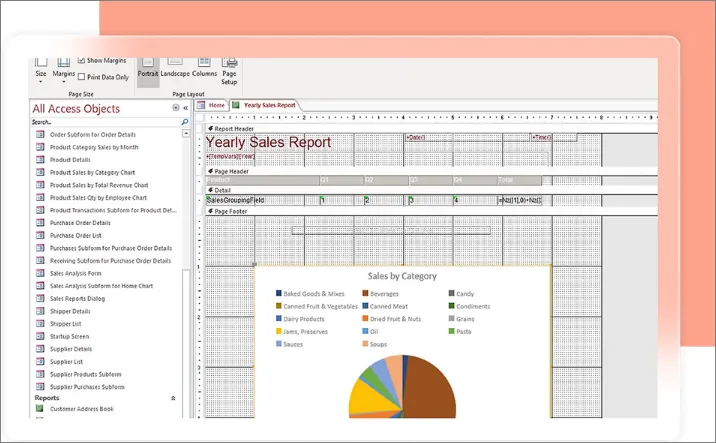
Task: Click the Sales Analysis Form icon
Action: tap(40, 273)
